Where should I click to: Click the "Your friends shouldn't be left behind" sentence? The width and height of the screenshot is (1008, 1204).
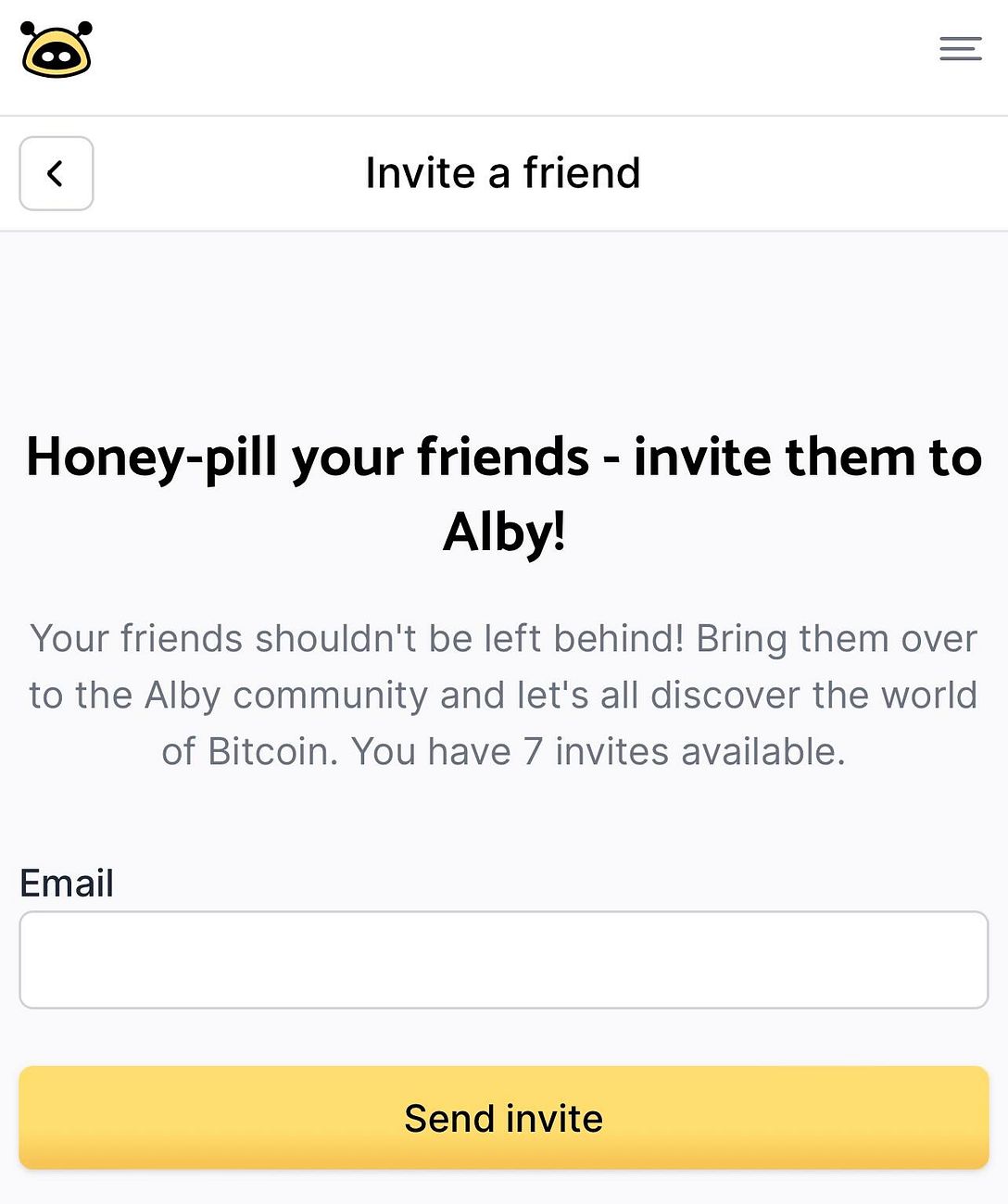pos(357,639)
